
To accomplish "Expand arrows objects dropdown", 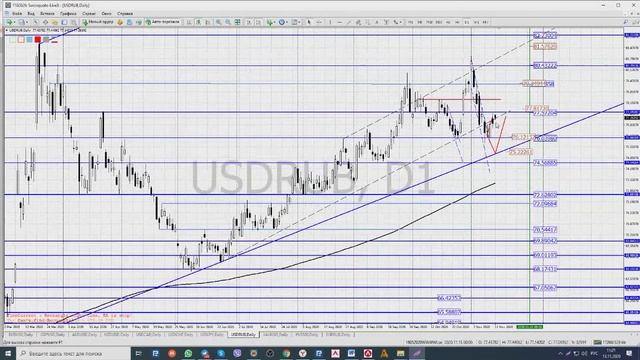I will (x=401, y=22).
